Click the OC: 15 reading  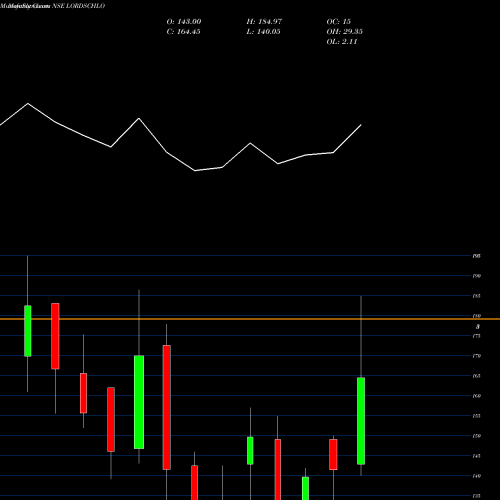click(338, 22)
